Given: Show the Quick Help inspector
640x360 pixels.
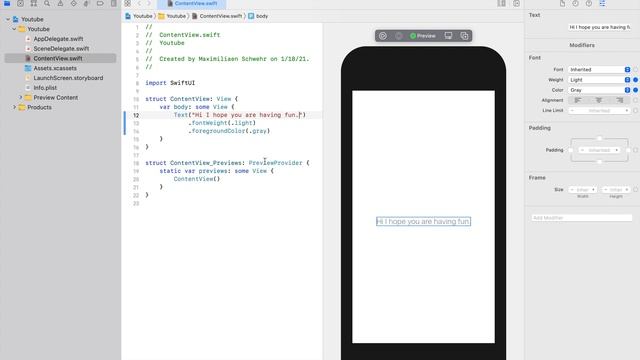Looking at the screenshot, I should [x=589, y=3].
